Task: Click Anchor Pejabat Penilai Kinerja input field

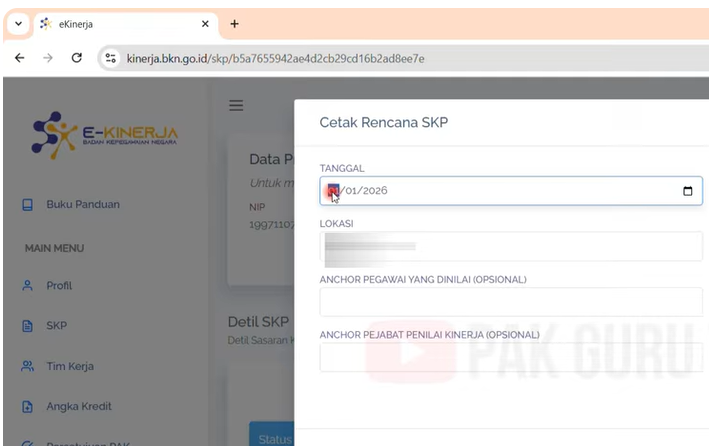Action: coord(511,357)
